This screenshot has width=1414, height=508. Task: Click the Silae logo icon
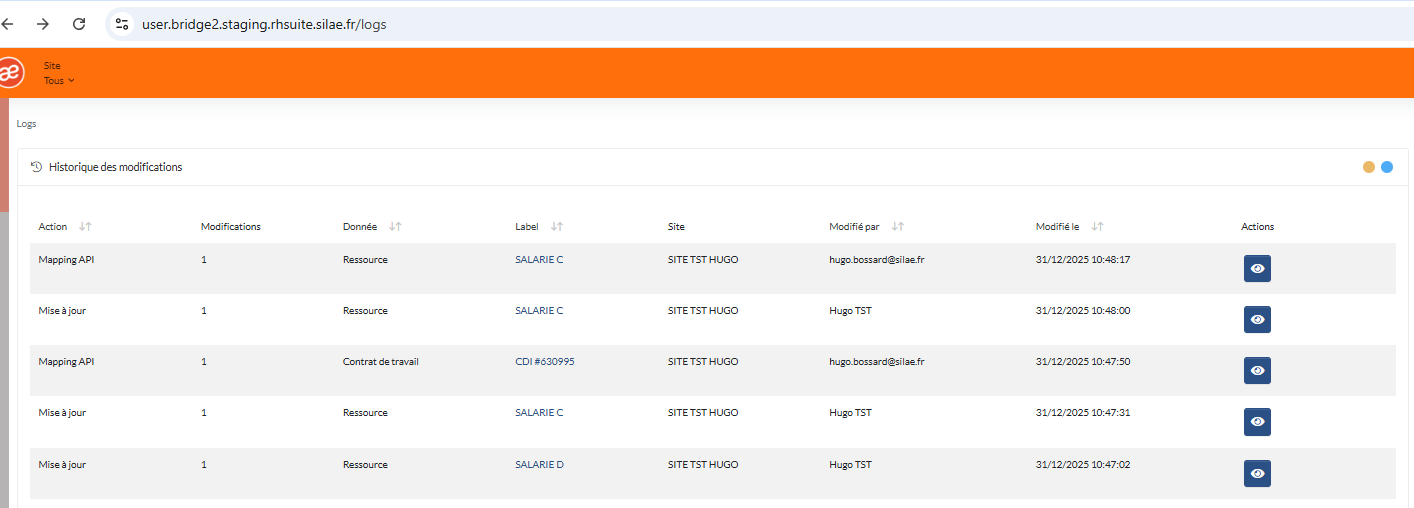coord(10,73)
